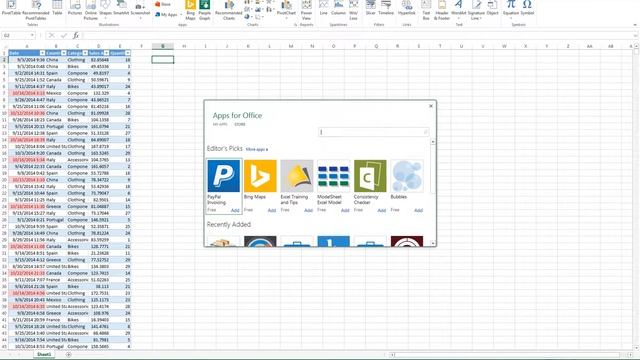Add a new sheet with plus button
640x360 pixels.
pos(69,355)
